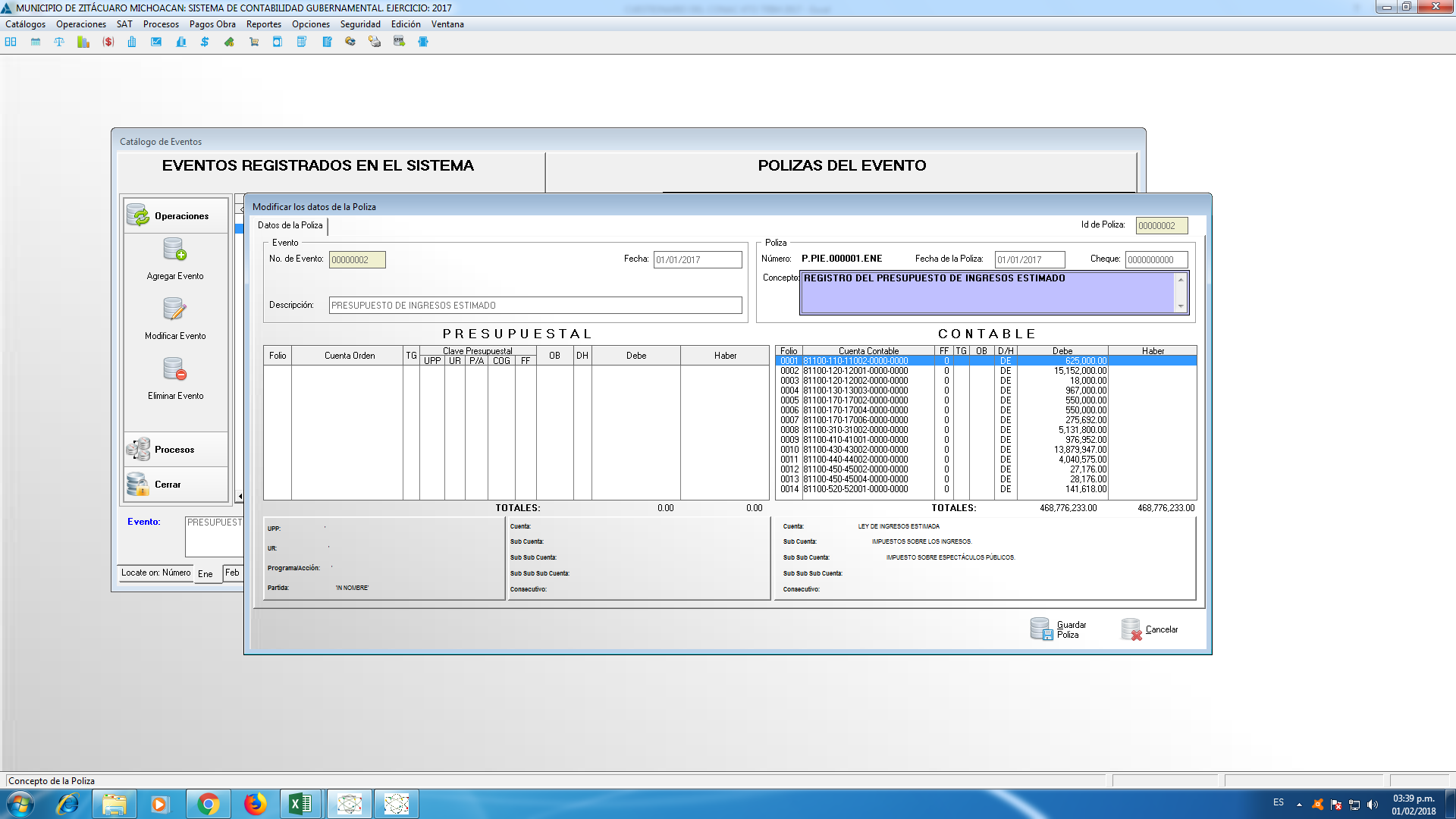Click the Cancelar button
The width and height of the screenshot is (1456, 819).
pos(1150,629)
